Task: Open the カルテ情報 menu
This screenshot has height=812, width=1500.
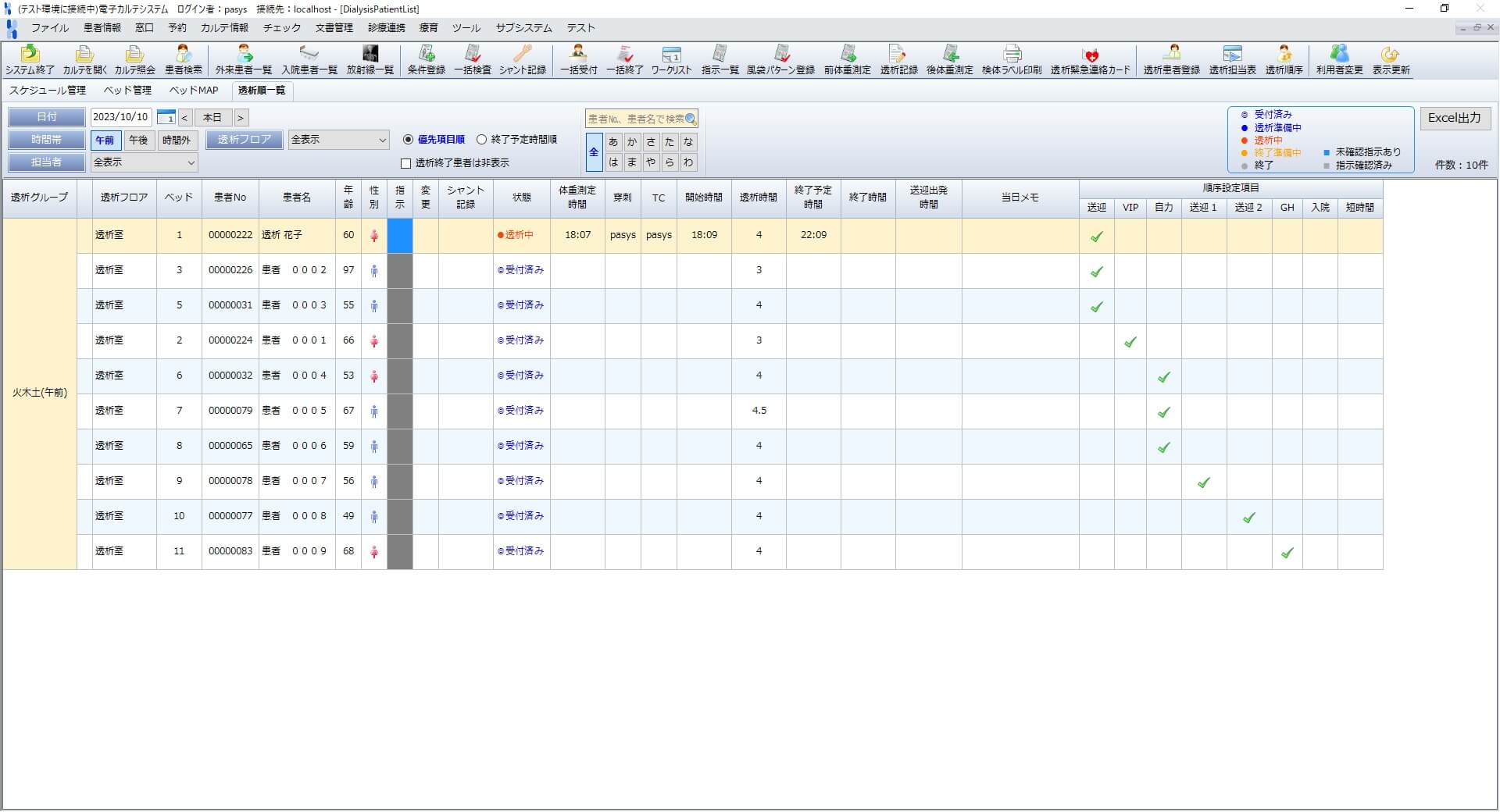Action: tap(224, 27)
